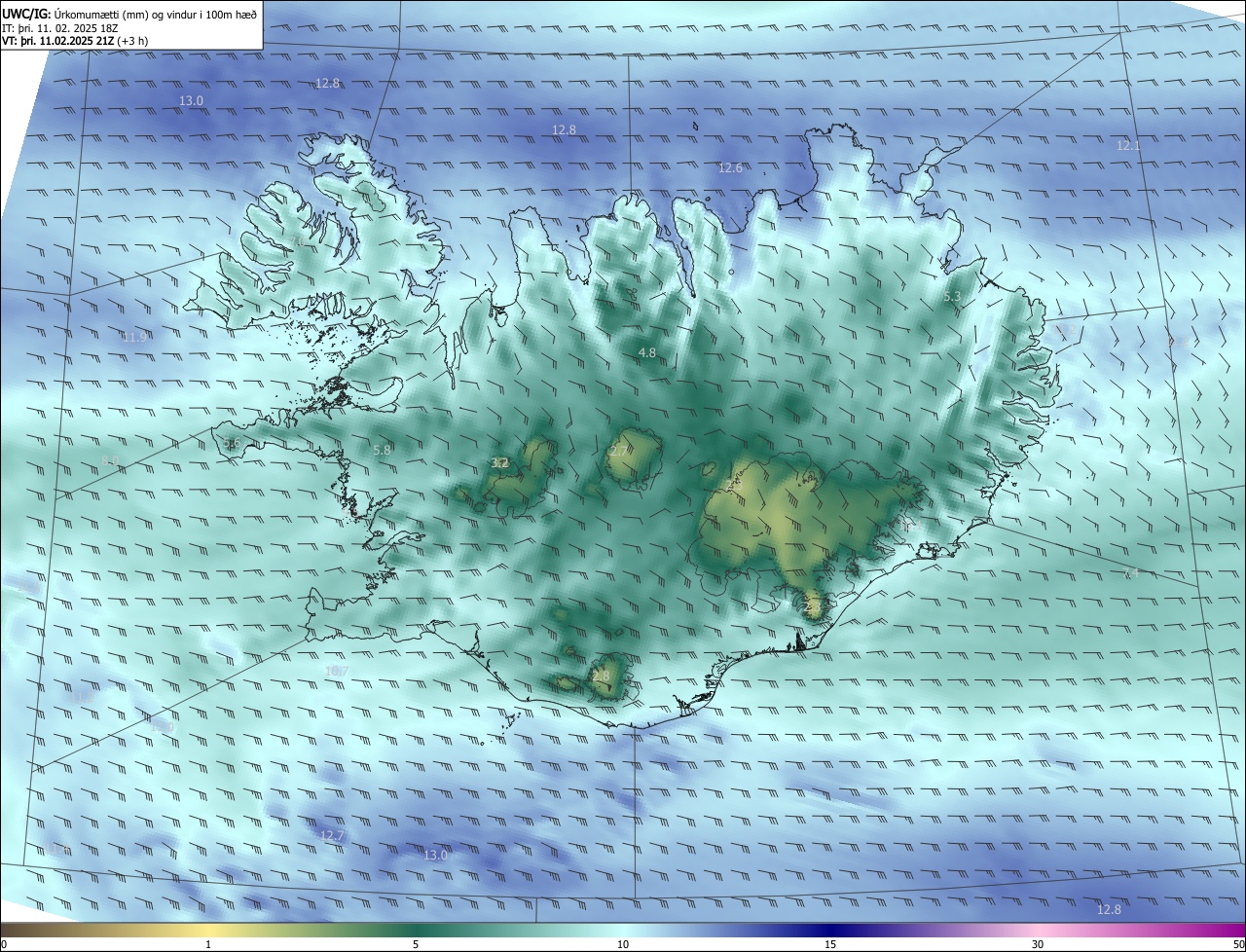Click the 4.8 value in north-central Iceland

646,352
